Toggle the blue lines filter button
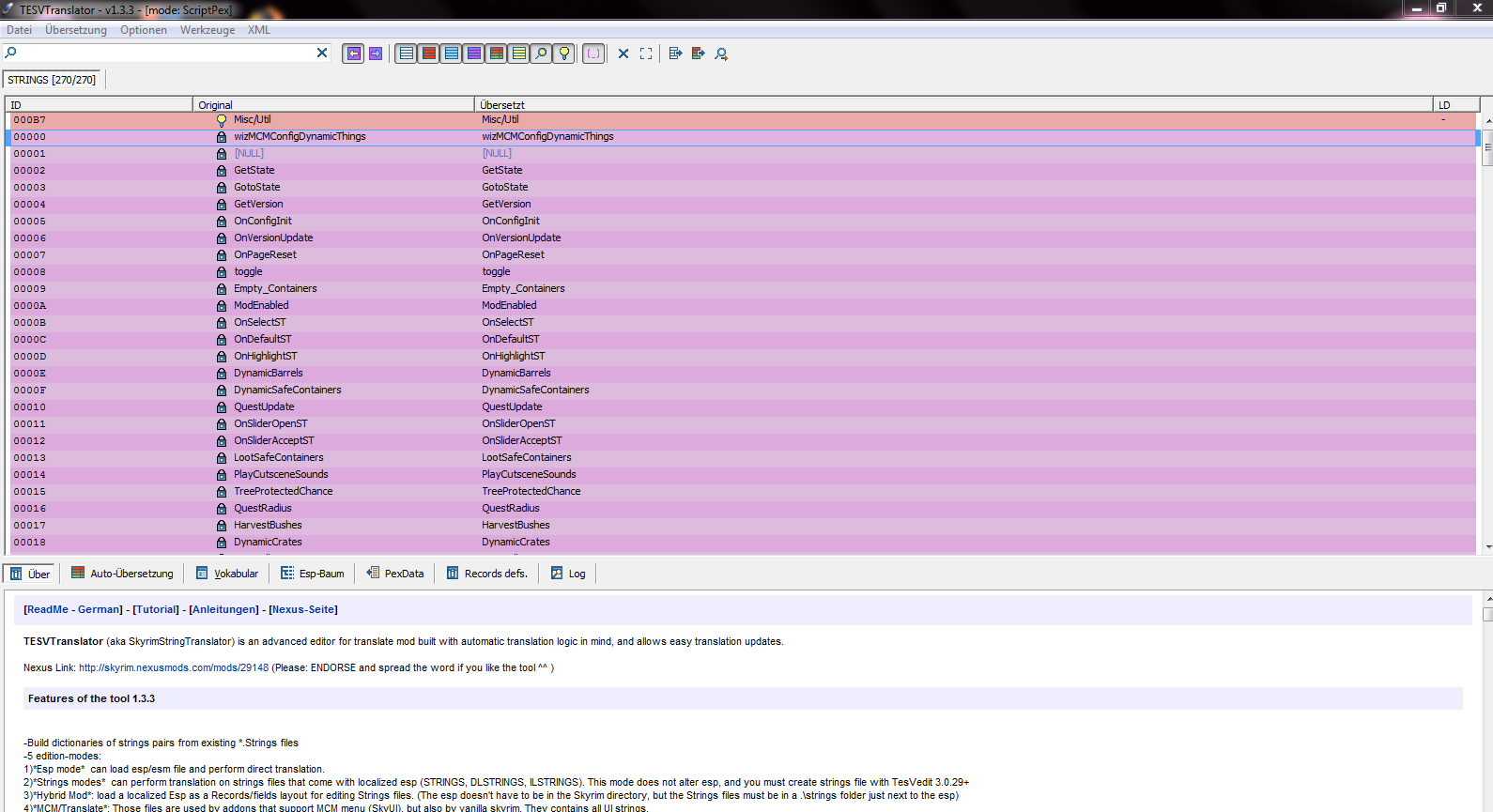The width and height of the screenshot is (1493, 812). point(452,54)
